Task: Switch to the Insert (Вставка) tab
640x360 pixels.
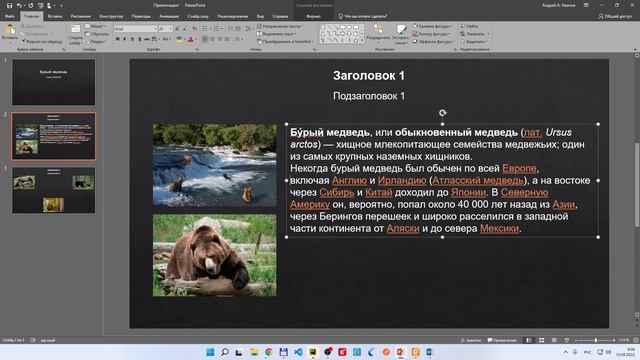Action: click(x=55, y=16)
